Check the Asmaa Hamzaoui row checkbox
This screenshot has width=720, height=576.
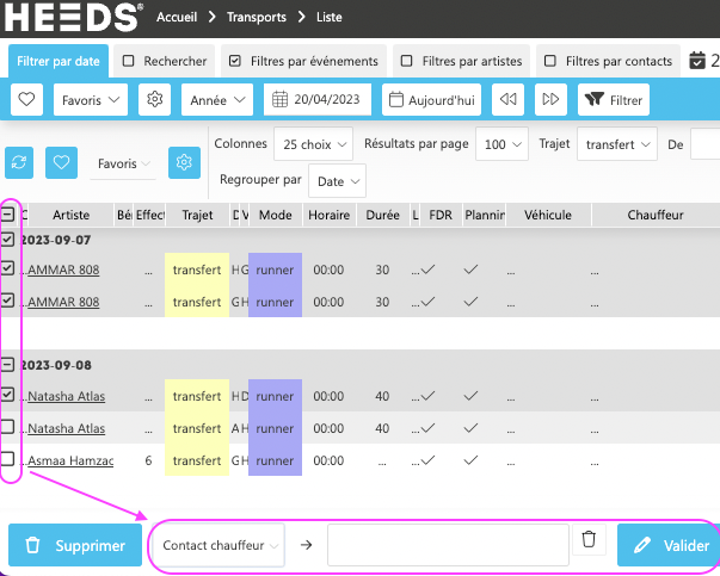click(x=8, y=458)
